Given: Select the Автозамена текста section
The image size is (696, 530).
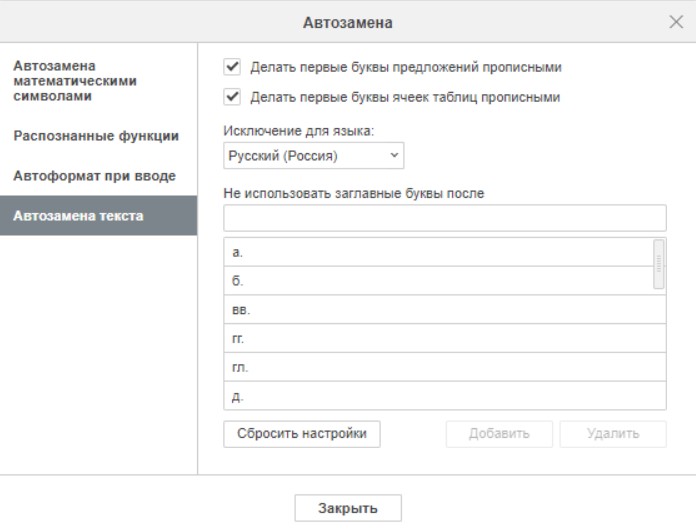Looking at the screenshot, I should pos(99,216).
